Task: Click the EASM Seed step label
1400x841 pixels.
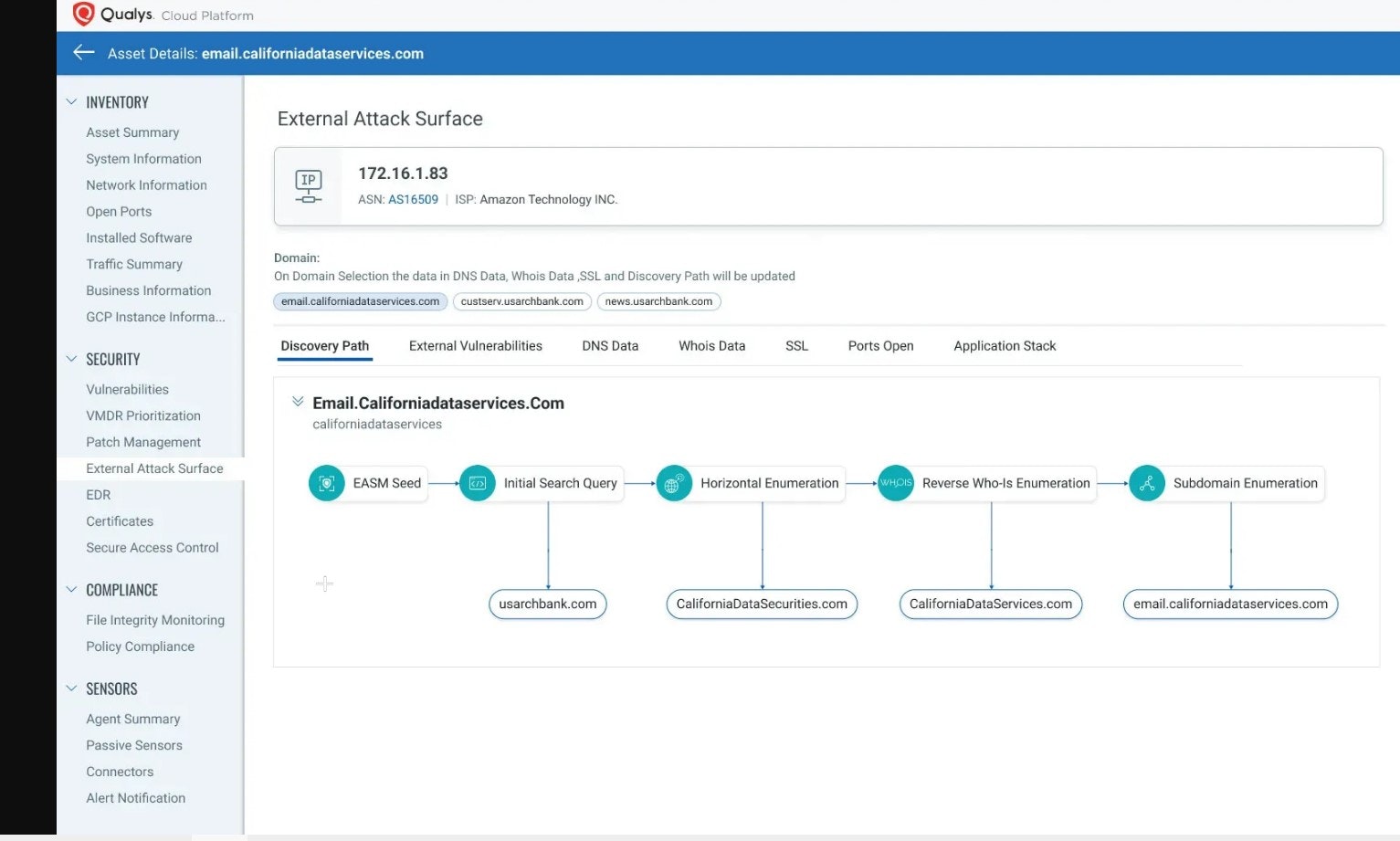Action: tap(387, 483)
